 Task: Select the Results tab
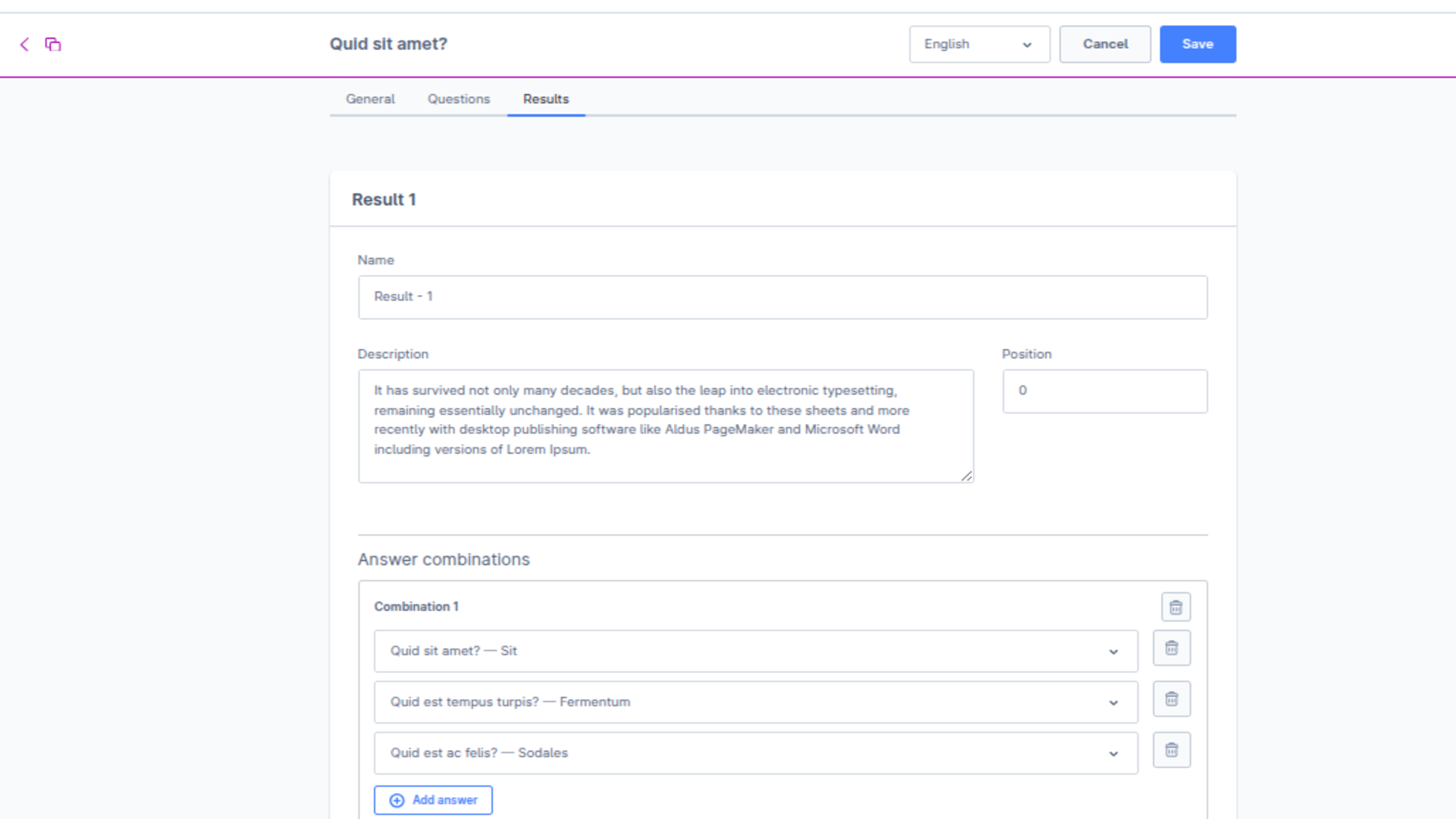coord(546,99)
